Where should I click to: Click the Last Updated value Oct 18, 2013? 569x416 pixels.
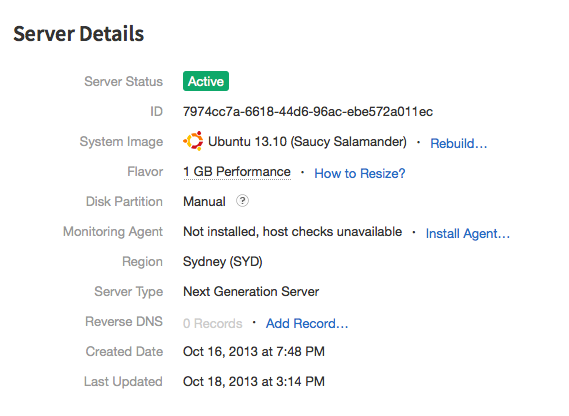click(254, 381)
